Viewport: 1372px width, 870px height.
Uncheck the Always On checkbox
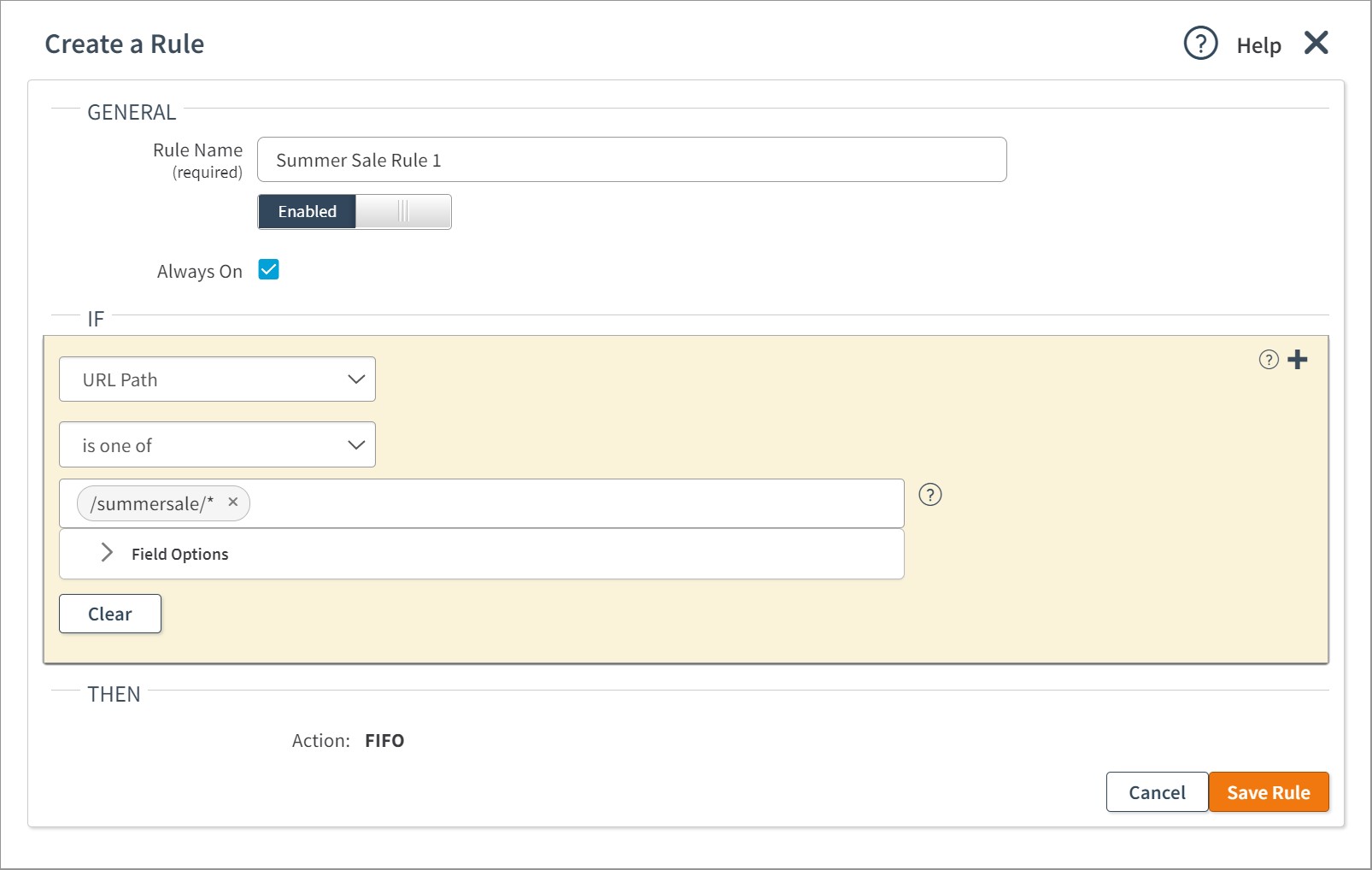(x=268, y=270)
